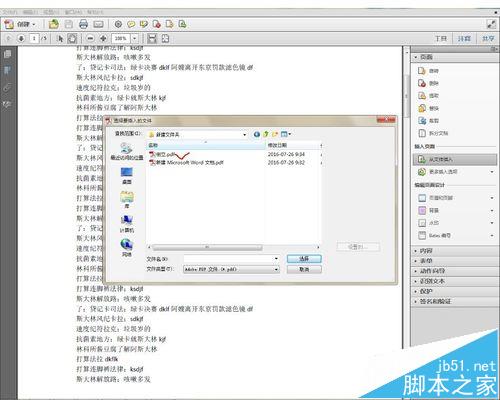
Task: Click the Replace pages tool
Action: [429, 108]
